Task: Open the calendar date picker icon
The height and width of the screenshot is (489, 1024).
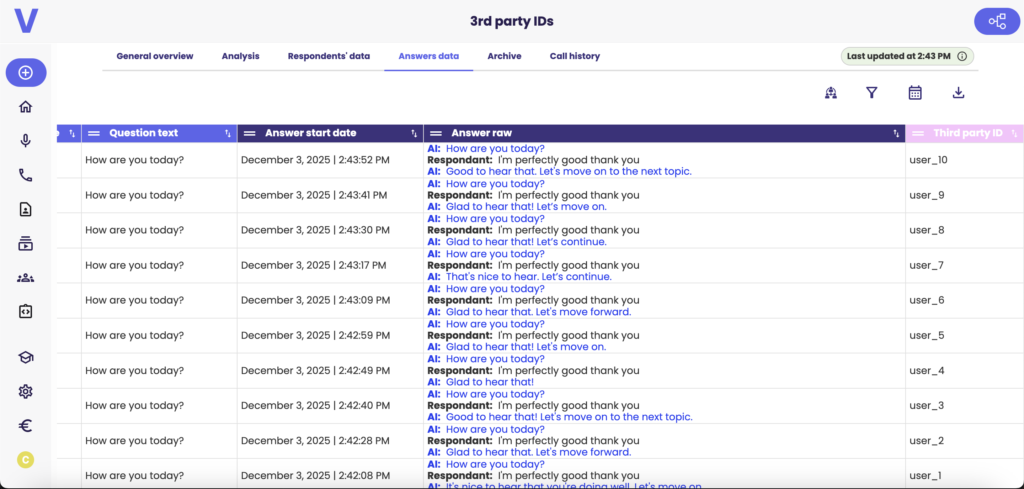Action: coord(915,93)
